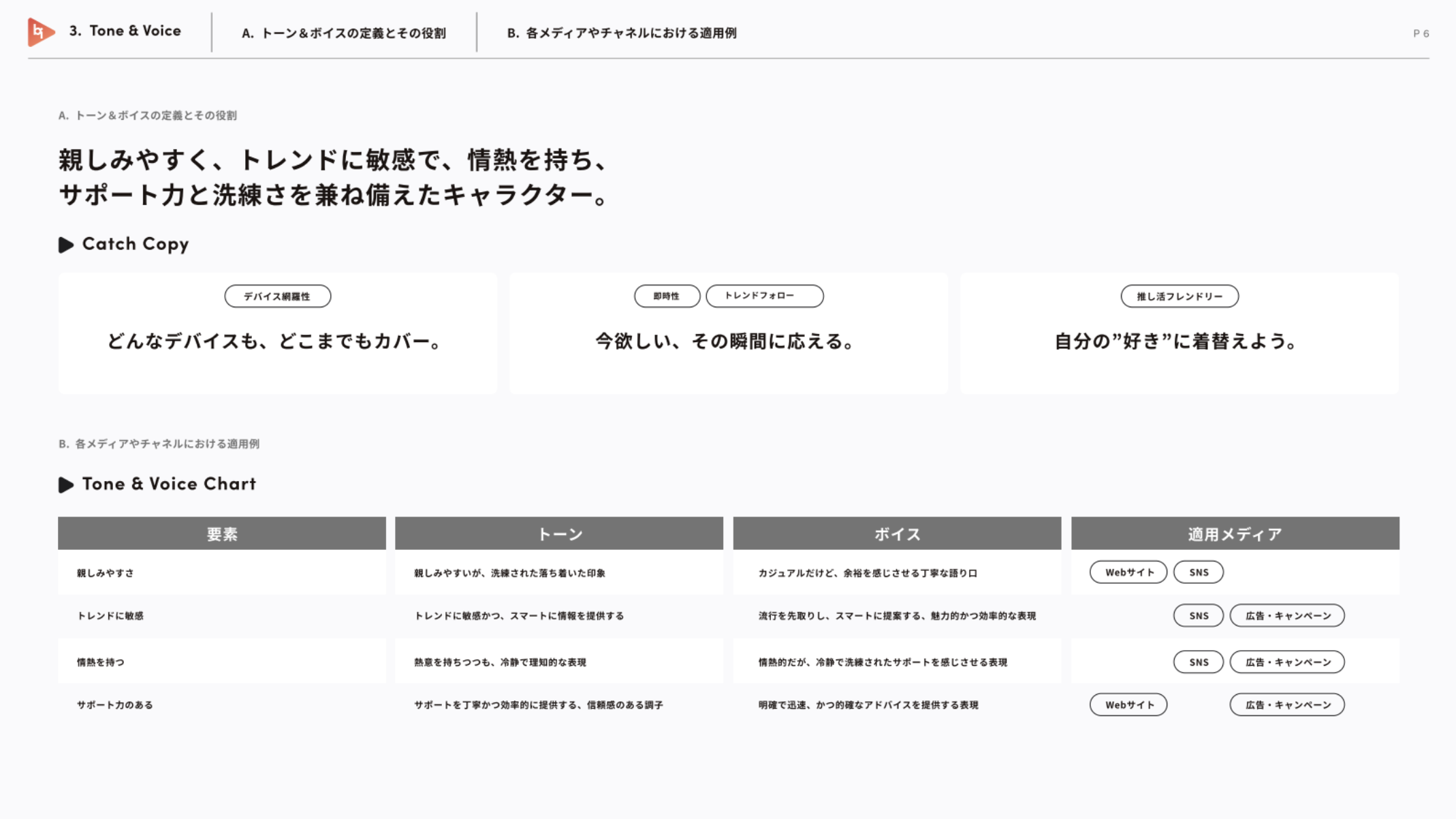1456x819 pixels.
Task: Click the トレンドフォロー tag pill
Action: pos(763,296)
